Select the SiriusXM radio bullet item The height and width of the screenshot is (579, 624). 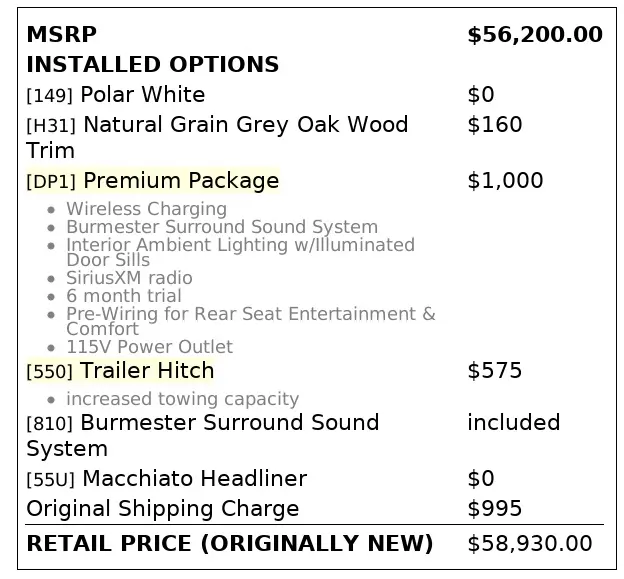coord(129,278)
